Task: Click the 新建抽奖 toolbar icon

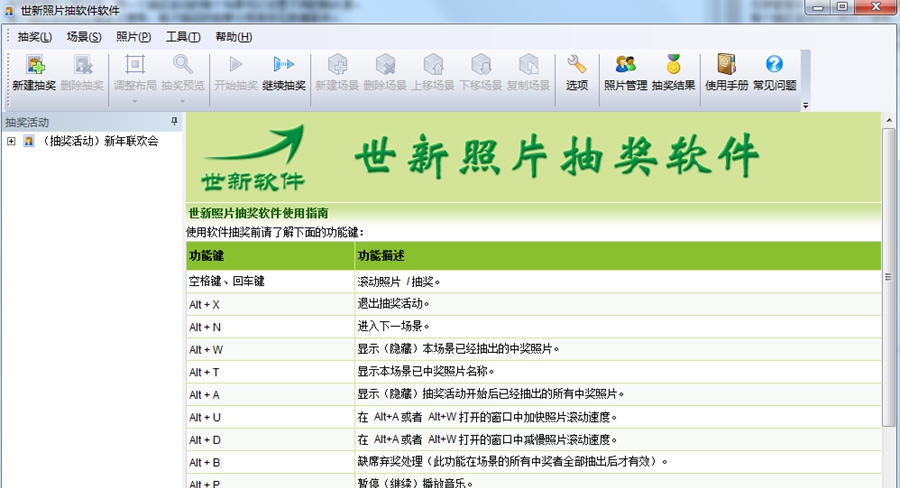Action: coord(35,64)
